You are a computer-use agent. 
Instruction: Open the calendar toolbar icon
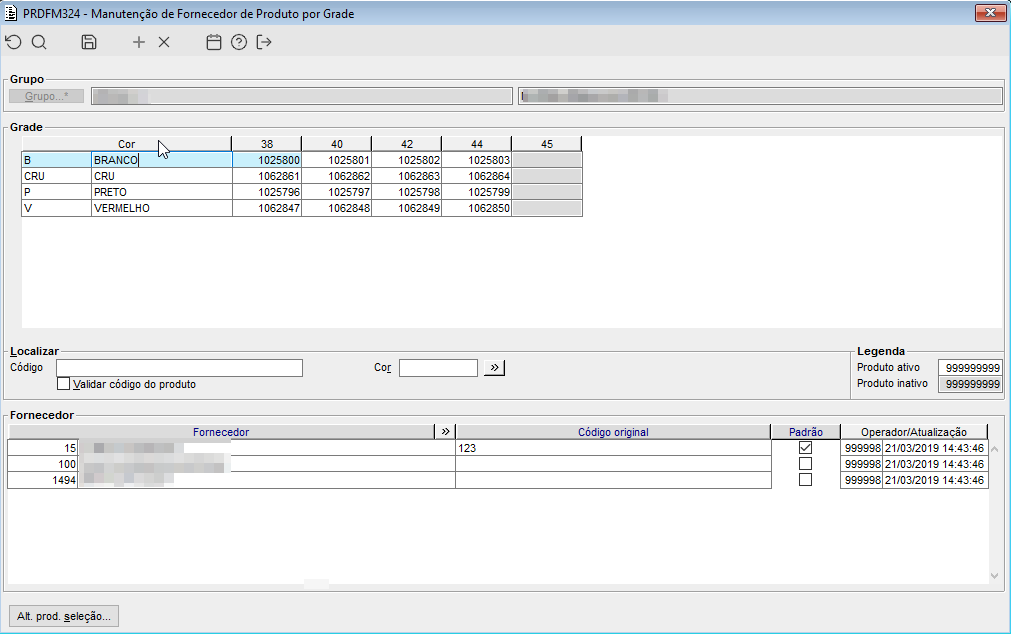213,43
